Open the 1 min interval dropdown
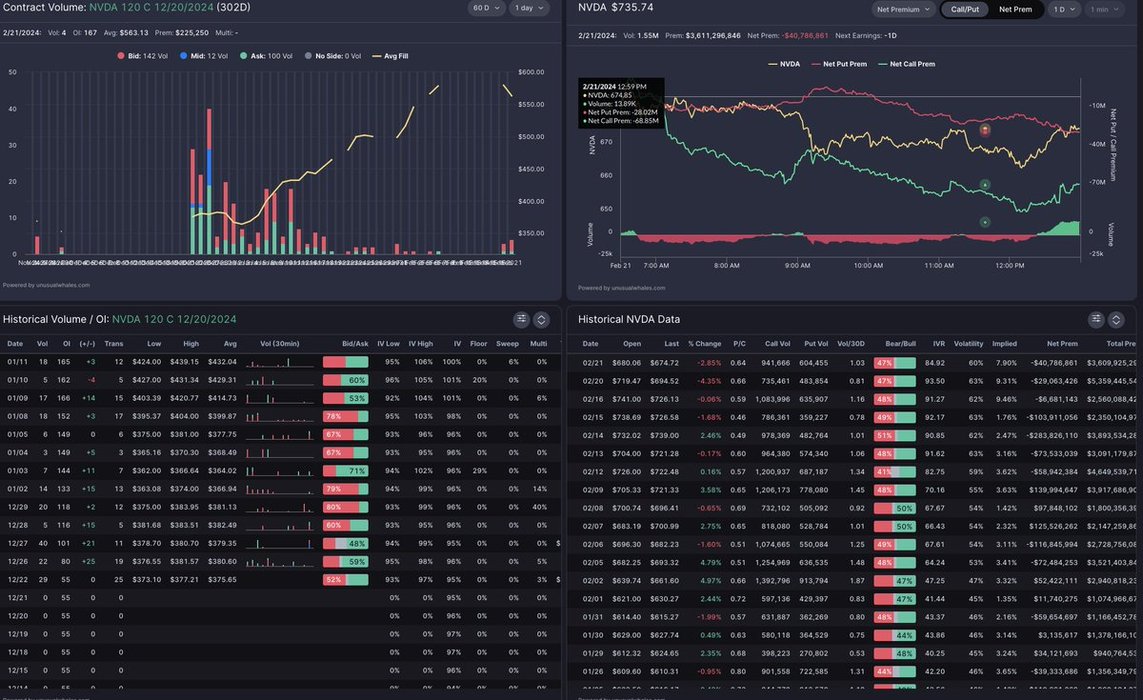The image size is (1143, 700). click(1104, 9)
